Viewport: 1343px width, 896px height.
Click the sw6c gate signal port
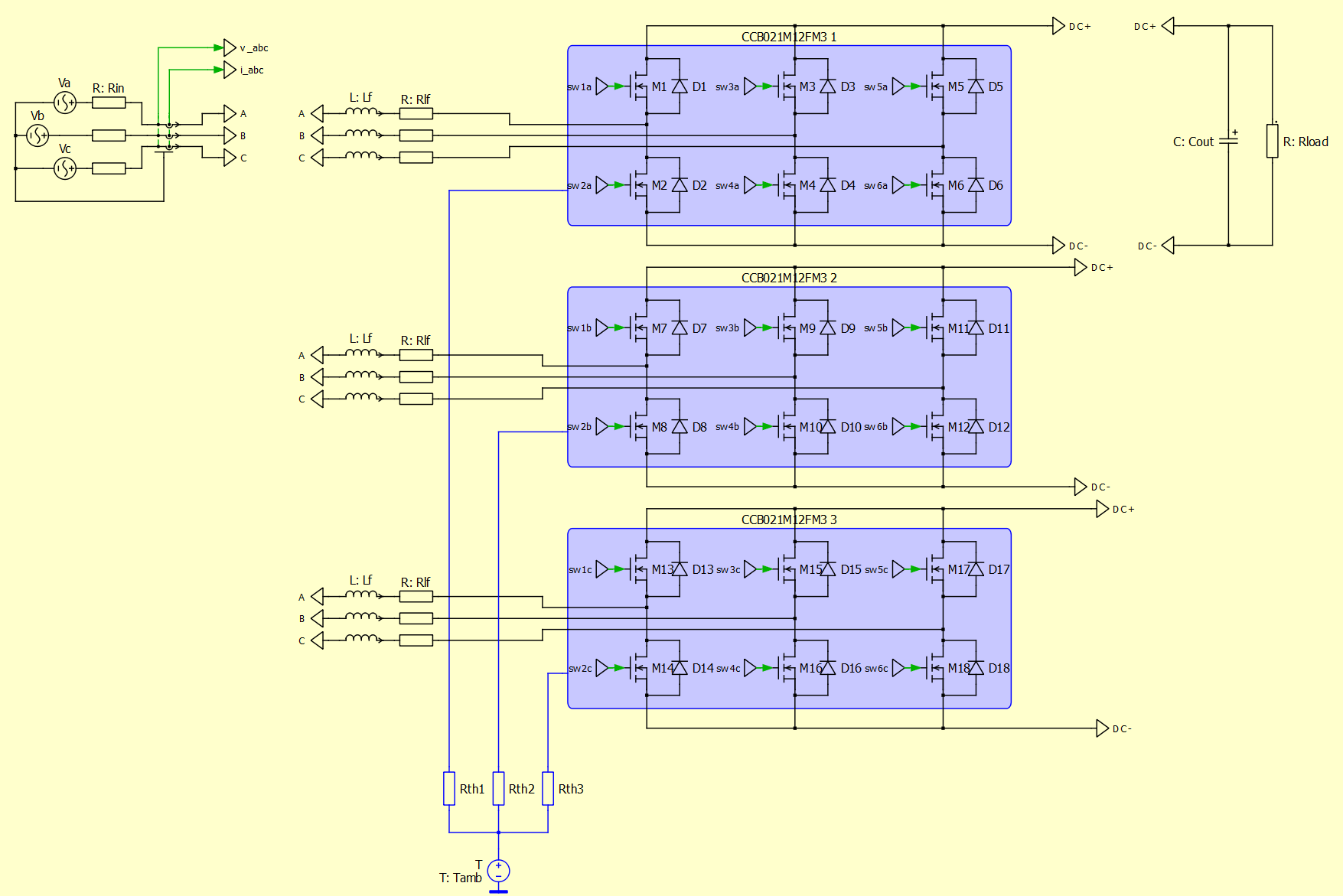click(898, 668)
